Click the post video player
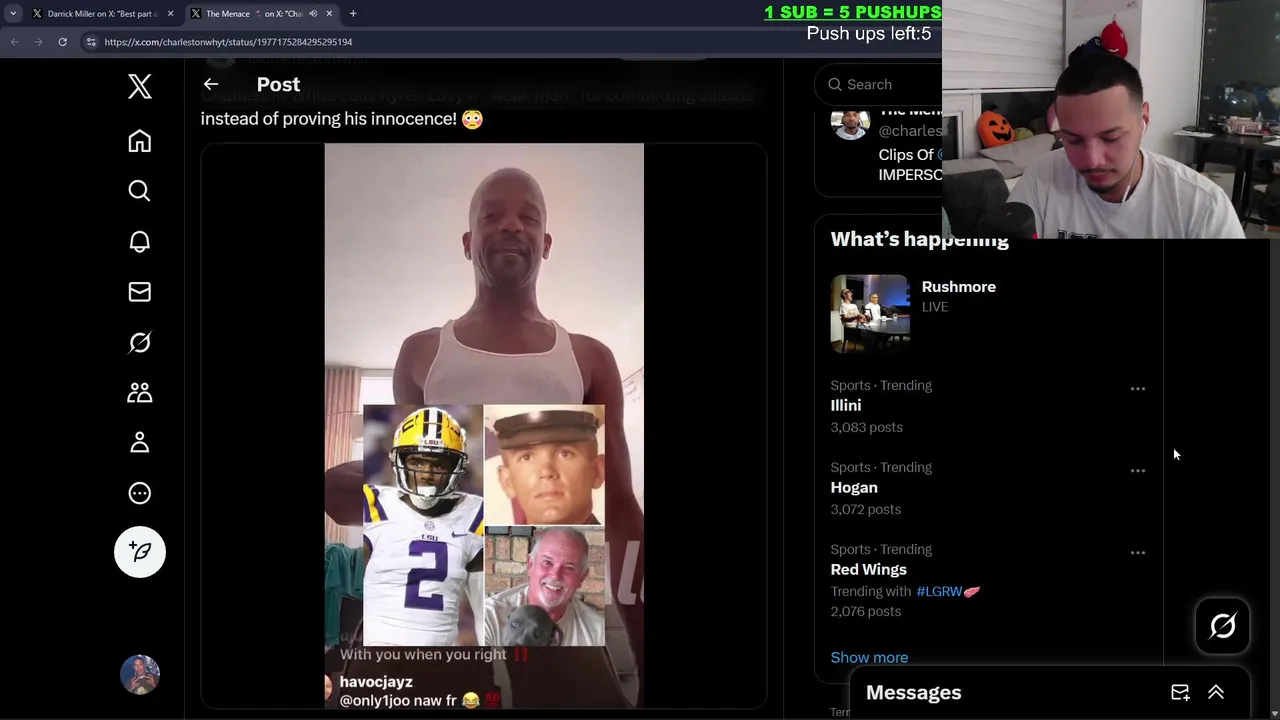The height and width of the screenshot is (720, 1280). point(484,426)
